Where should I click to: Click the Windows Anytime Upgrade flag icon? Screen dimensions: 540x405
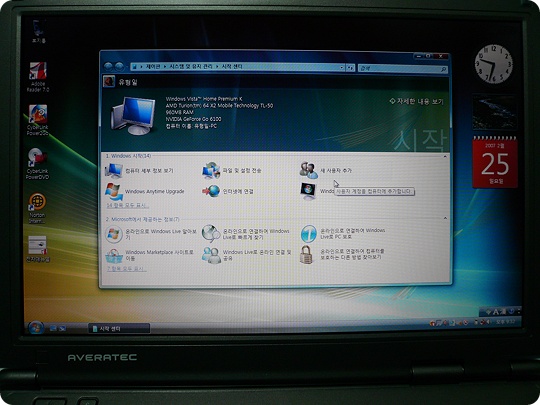coord(114,191)
